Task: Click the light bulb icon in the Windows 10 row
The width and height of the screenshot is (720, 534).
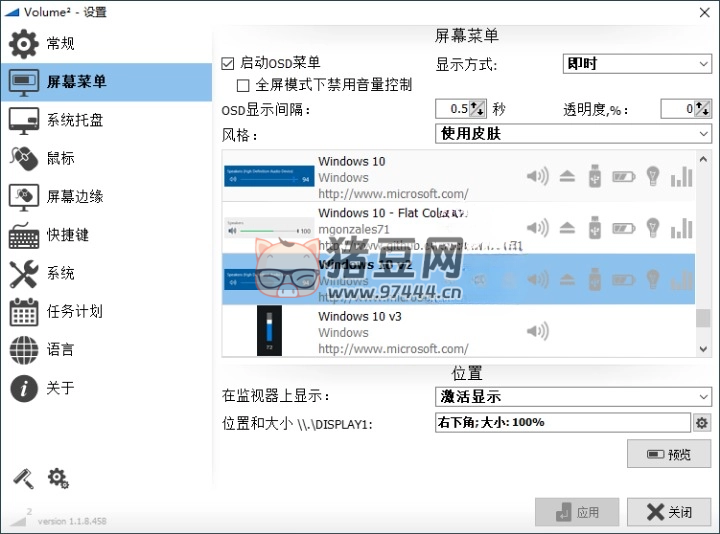Action: (653, 177)
